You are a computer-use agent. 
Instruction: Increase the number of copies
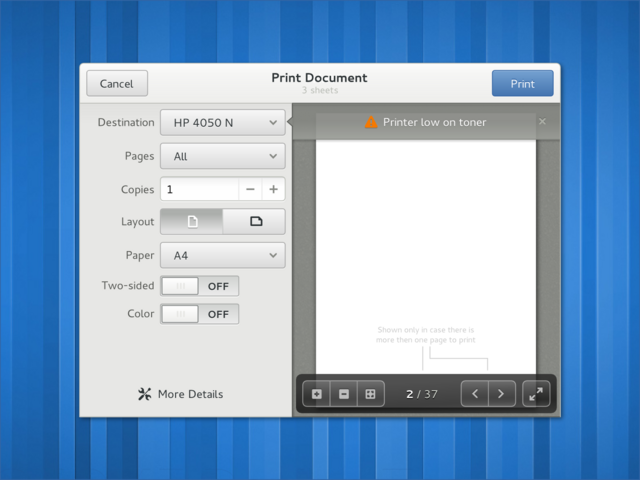tap(273, 189)
